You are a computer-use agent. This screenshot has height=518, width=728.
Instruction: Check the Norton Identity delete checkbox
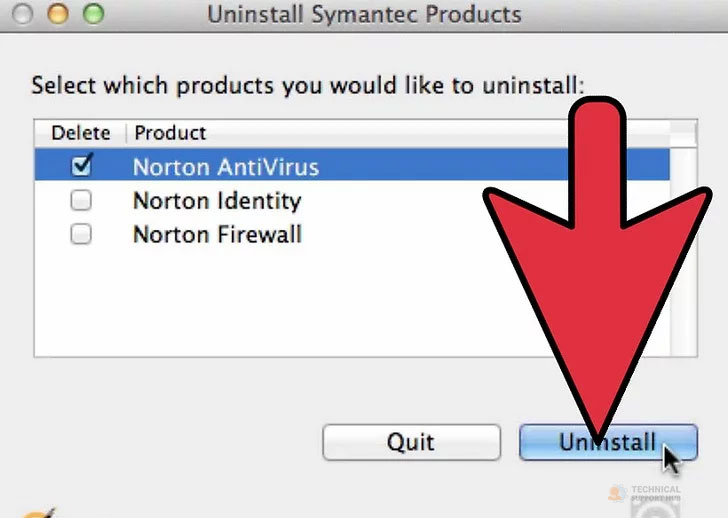pos(81,200)
